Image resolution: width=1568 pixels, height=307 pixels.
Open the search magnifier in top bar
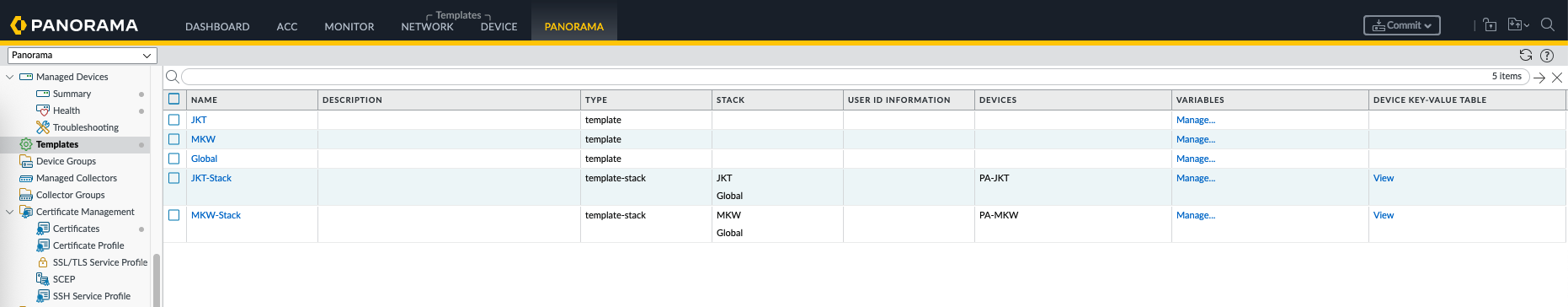coord(1547,24)
